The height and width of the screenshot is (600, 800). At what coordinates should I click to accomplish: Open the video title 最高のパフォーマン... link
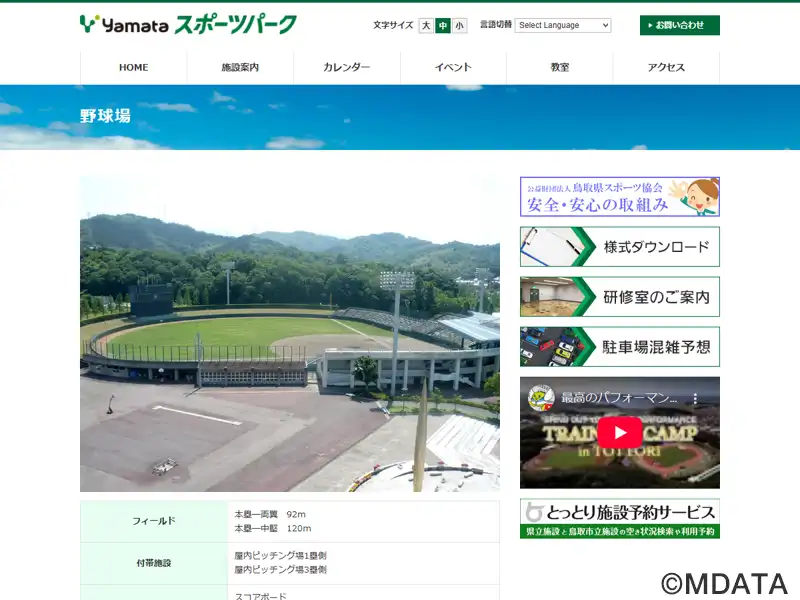[620, 398]
